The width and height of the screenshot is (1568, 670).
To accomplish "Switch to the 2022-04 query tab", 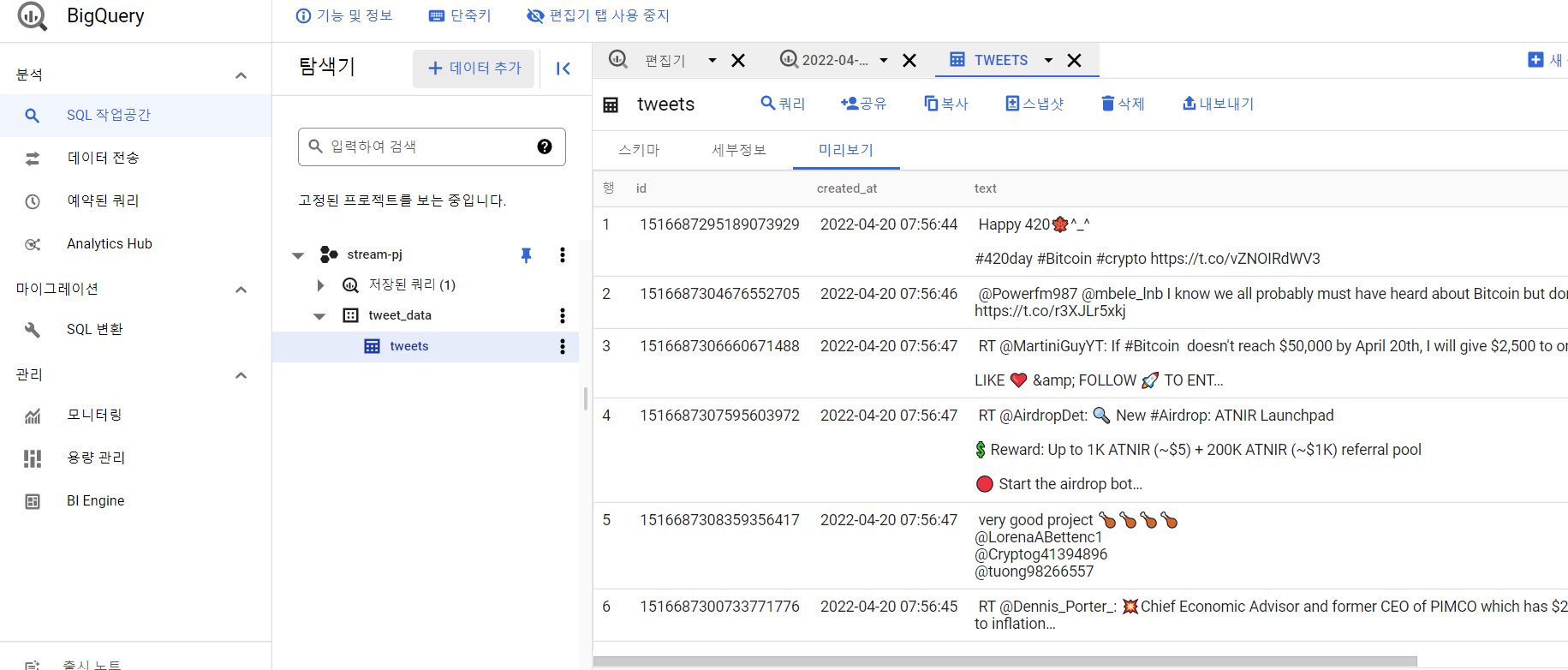I will (x=835, y=60).
